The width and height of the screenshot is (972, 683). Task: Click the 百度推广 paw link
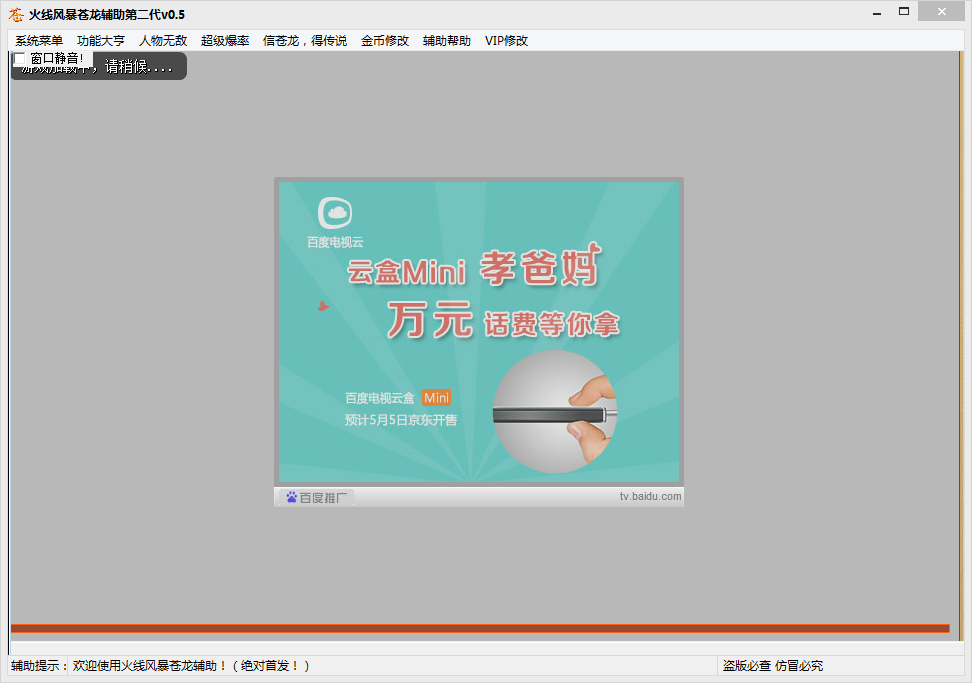pos(316,497)
